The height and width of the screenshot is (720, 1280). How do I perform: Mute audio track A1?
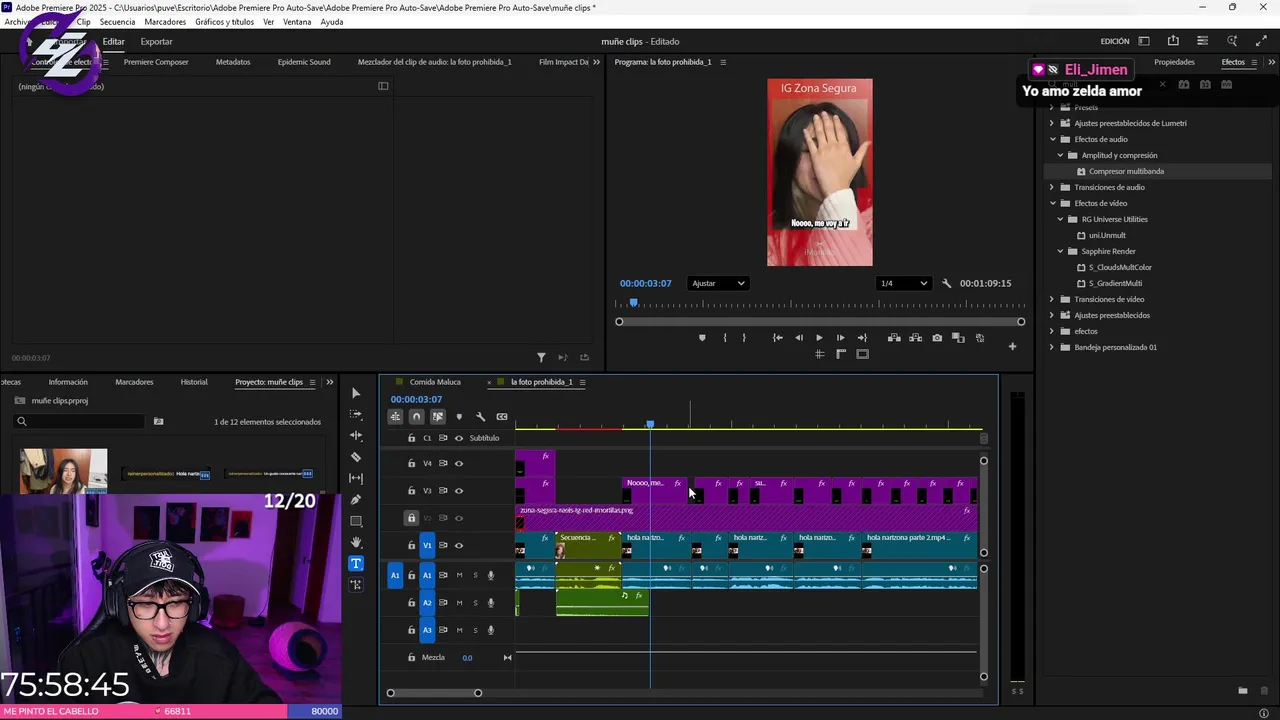coord(459,575)
